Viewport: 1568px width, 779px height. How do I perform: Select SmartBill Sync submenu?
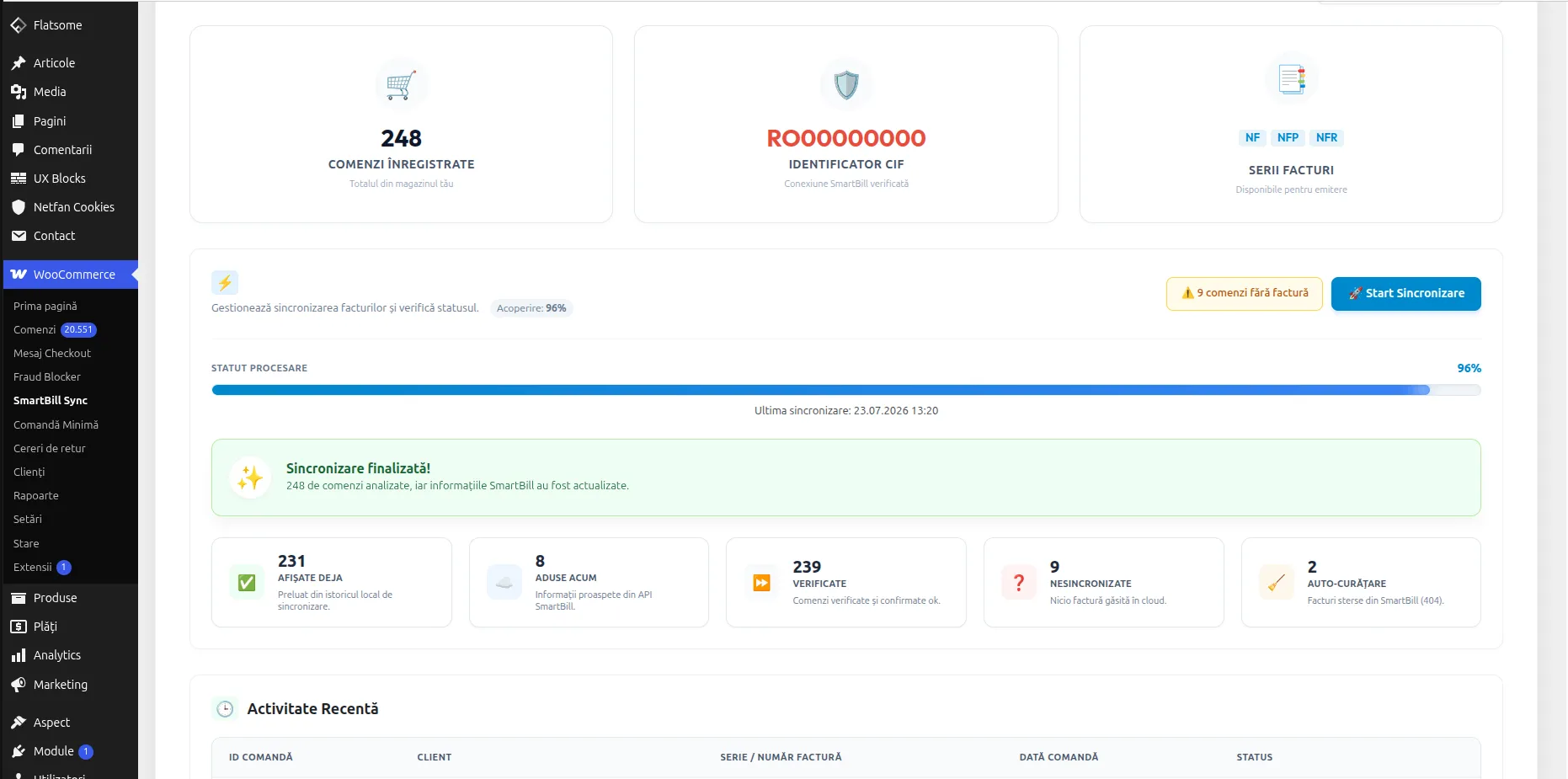(x=51, y=401)
